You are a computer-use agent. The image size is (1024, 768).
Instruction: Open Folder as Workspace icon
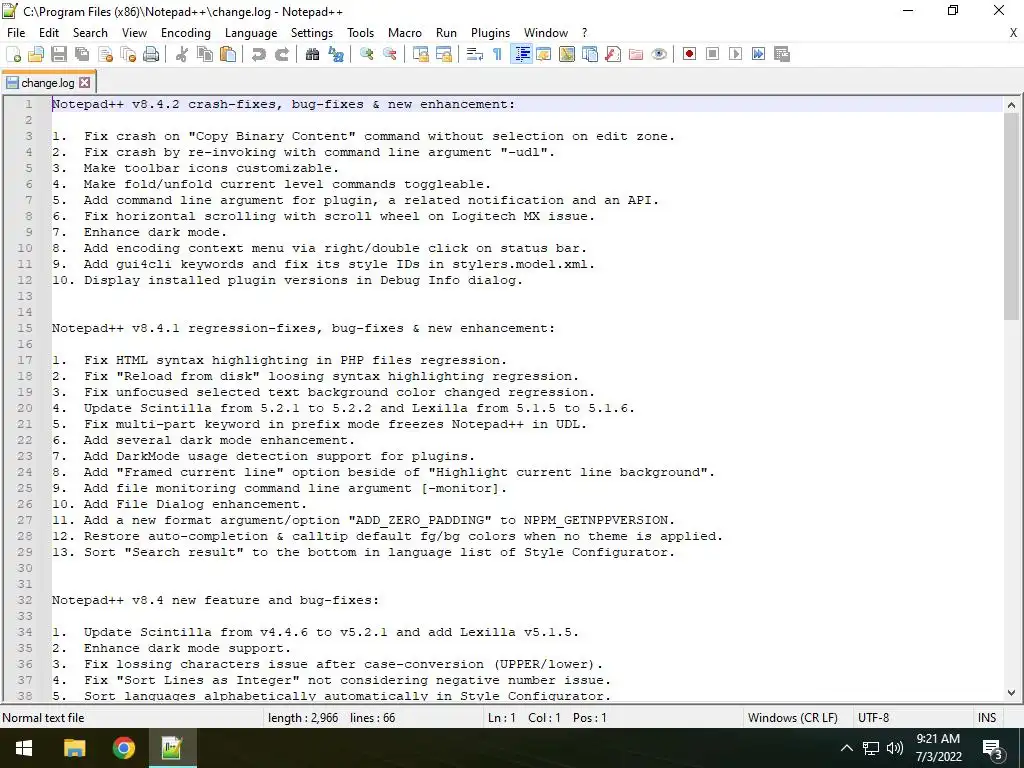coord(636,54)
